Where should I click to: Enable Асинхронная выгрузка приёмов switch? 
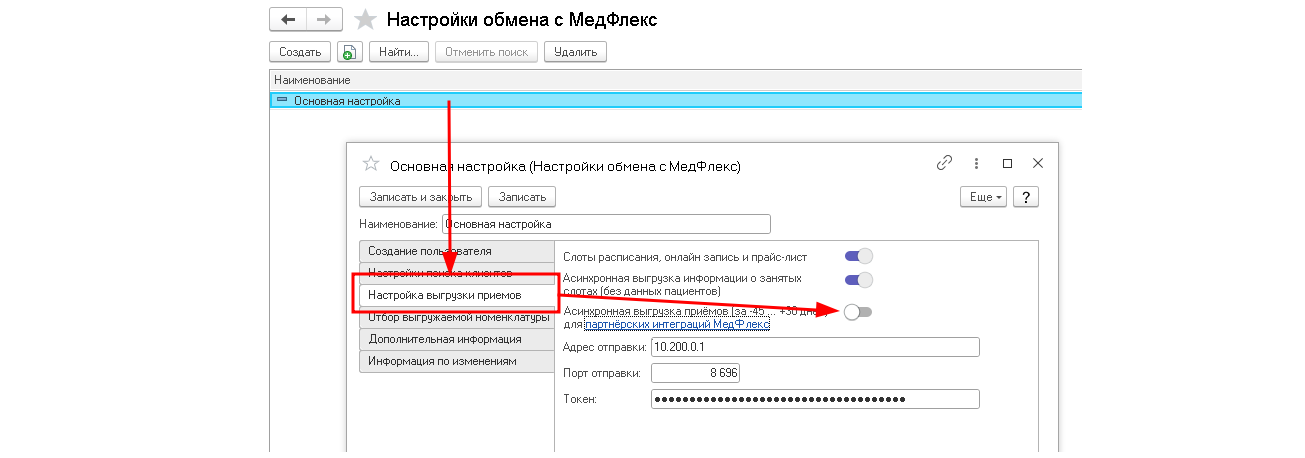[858, 312]
